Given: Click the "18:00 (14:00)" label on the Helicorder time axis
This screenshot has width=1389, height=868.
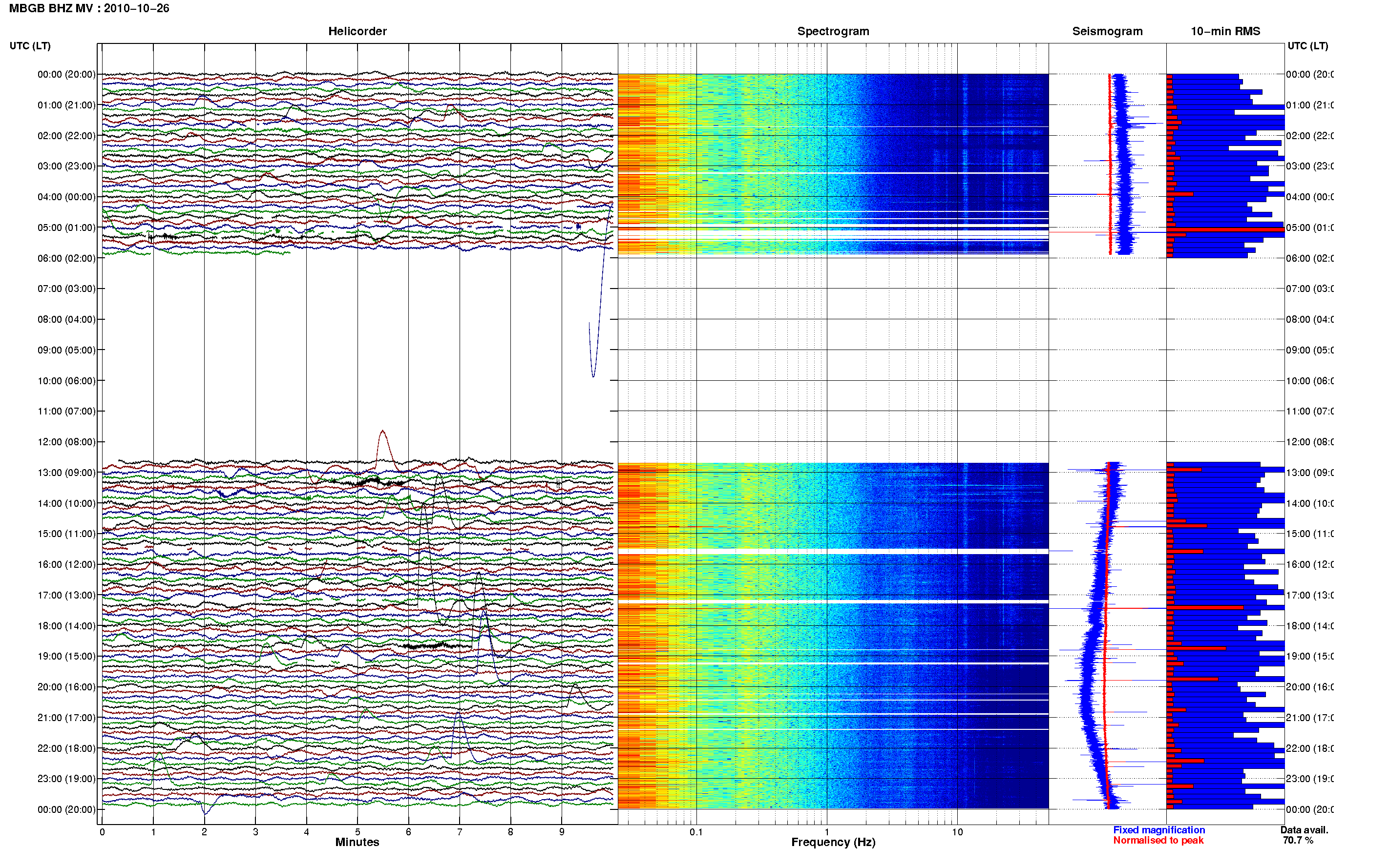Looking at the screenshot, I should tap(66, 626).
